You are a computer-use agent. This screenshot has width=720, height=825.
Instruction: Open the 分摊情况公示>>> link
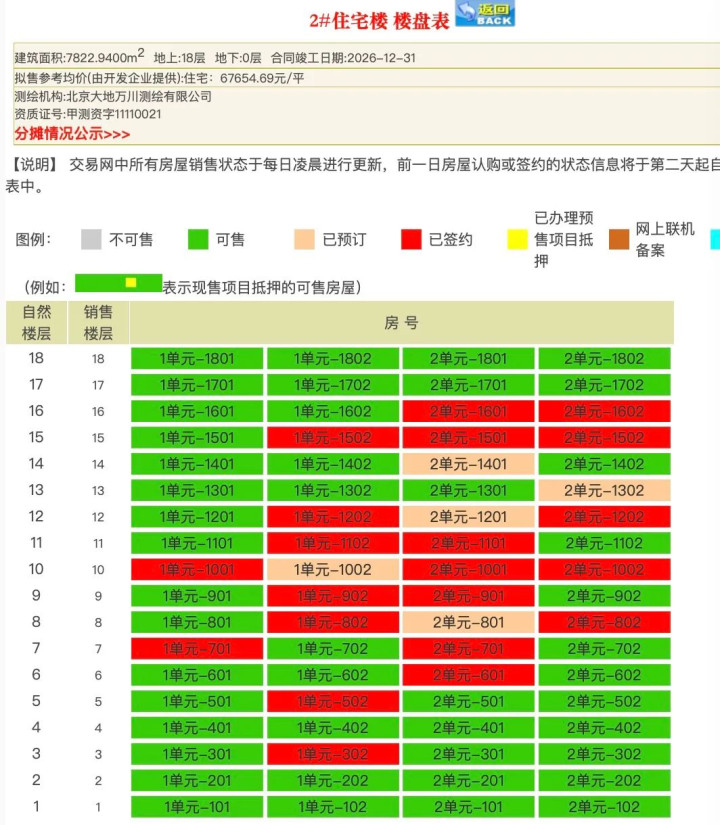72,134
